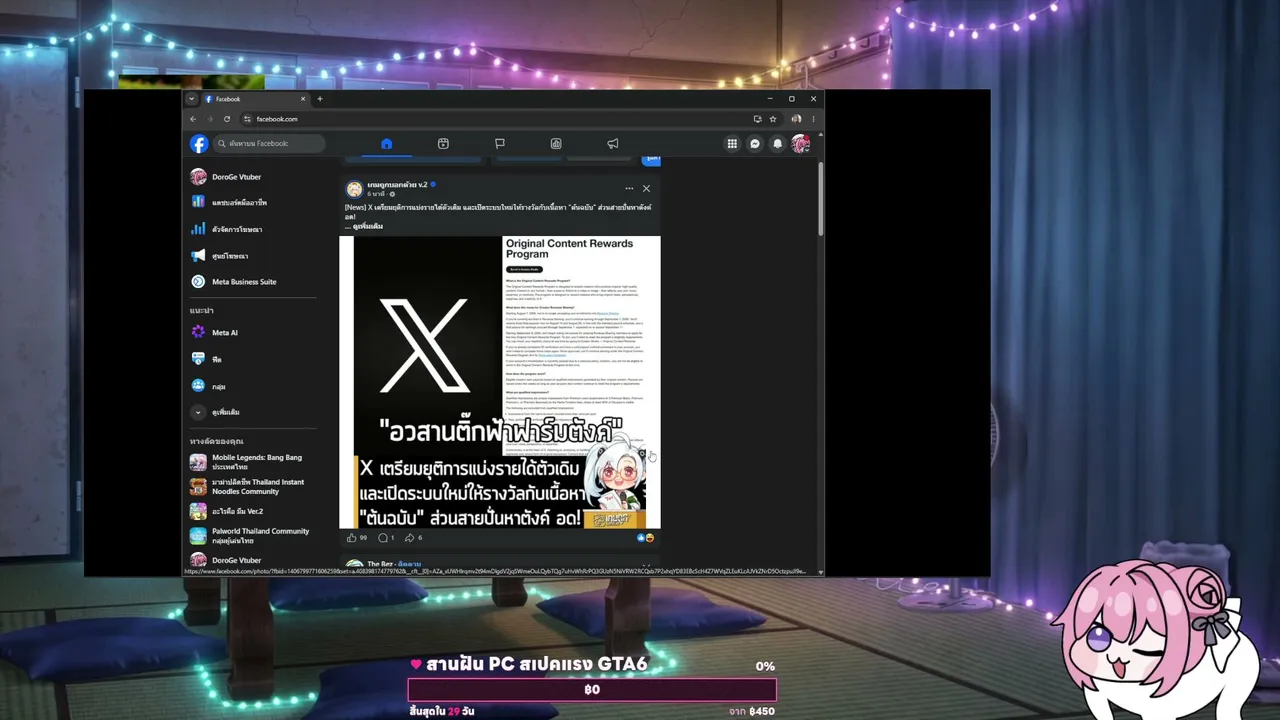Open the tab search dropdown arrow
This screenshot has height=720, width=1280.
[x=191, y=99]
